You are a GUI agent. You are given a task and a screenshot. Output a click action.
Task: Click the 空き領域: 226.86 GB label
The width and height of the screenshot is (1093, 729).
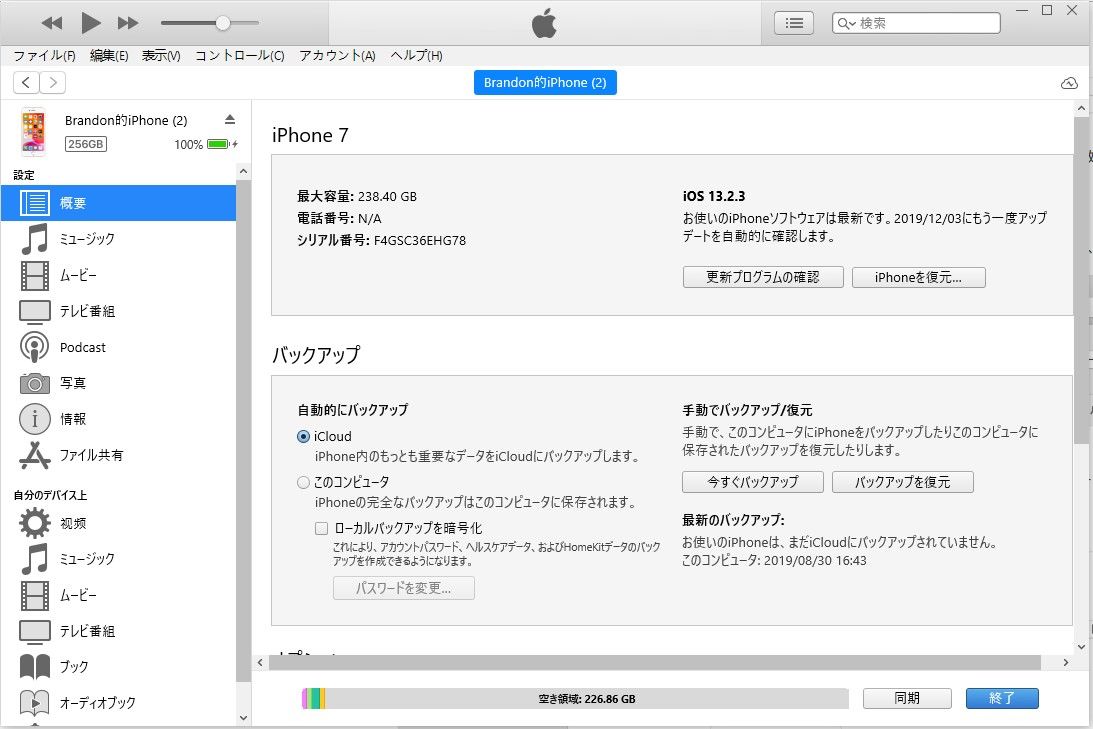pyautogui.click(x=587, y=699)
